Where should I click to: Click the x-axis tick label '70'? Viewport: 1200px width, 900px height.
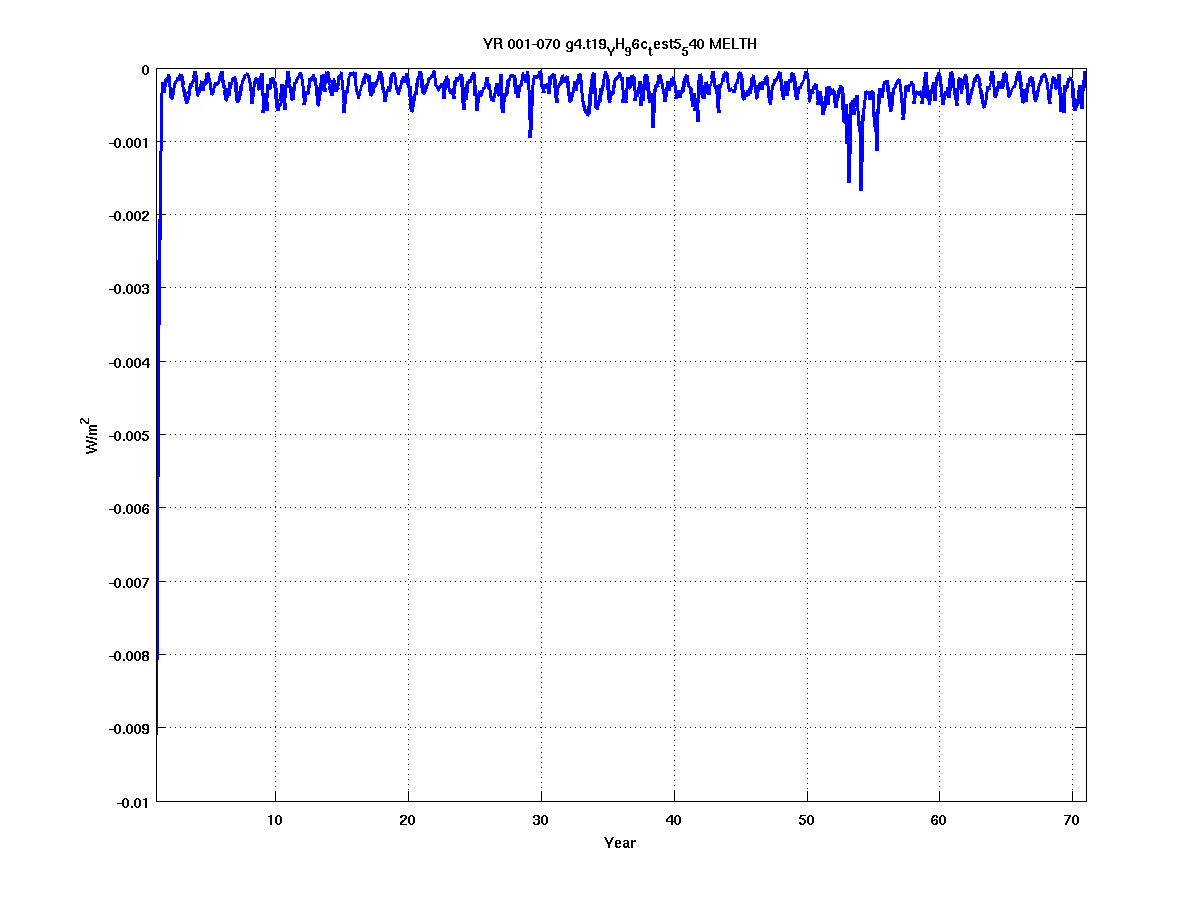(x=1072, y=820)
